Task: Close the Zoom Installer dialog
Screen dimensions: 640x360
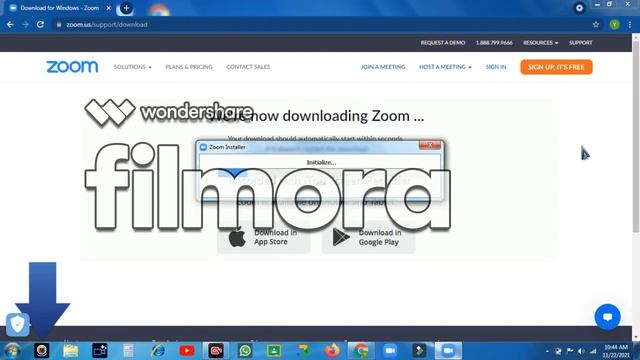Action: coord(430,145)
